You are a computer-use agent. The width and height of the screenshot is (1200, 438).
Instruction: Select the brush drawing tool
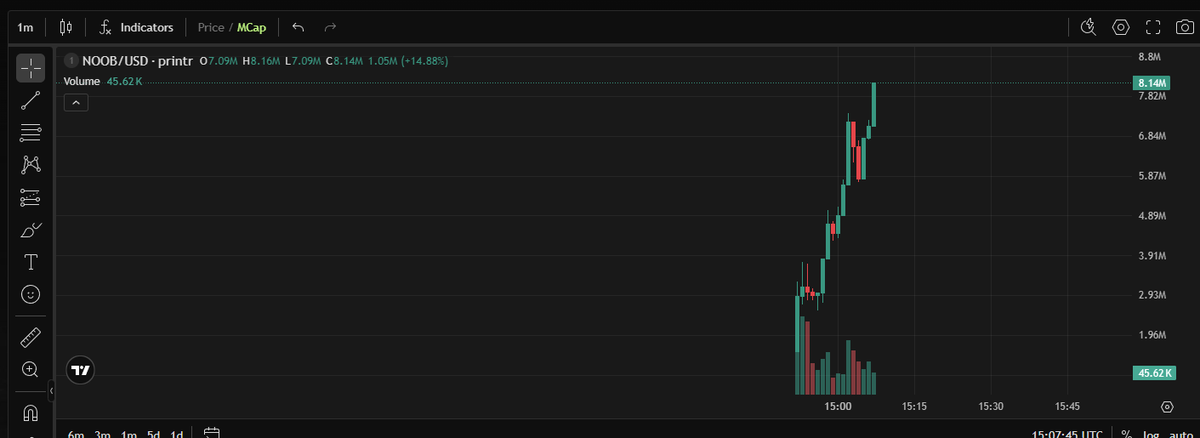click(31, 230)
